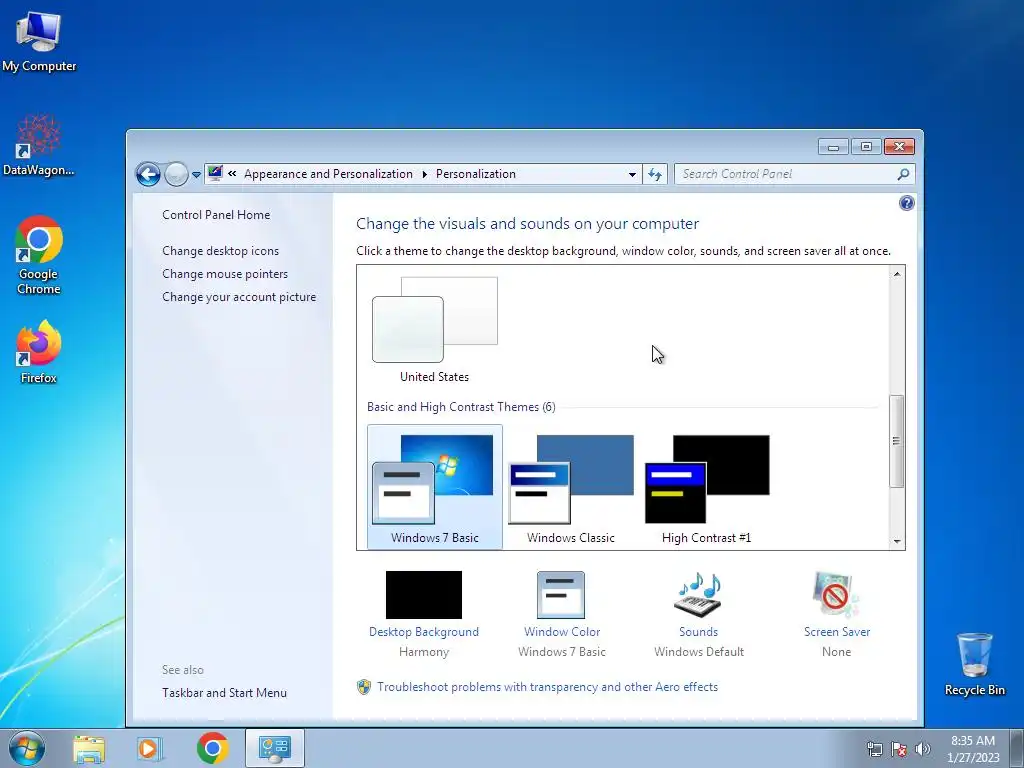Expand the address bar history dropdown

tap(632, 174)
